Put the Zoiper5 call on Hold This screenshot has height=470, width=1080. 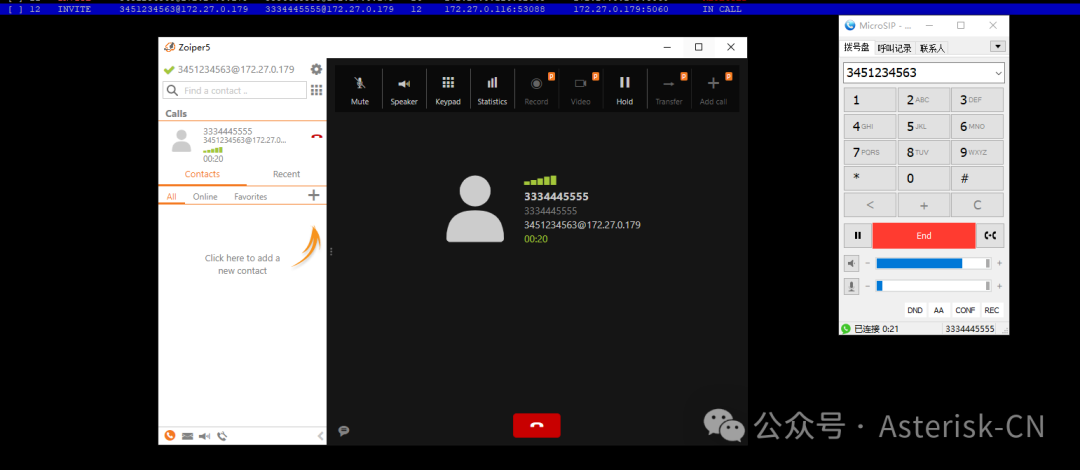point(625,90)
